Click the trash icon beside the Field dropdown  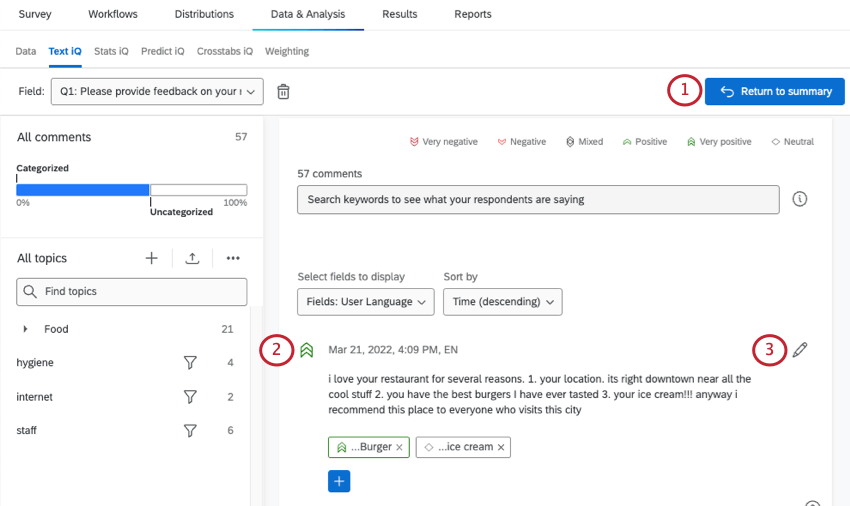point(283,92)
